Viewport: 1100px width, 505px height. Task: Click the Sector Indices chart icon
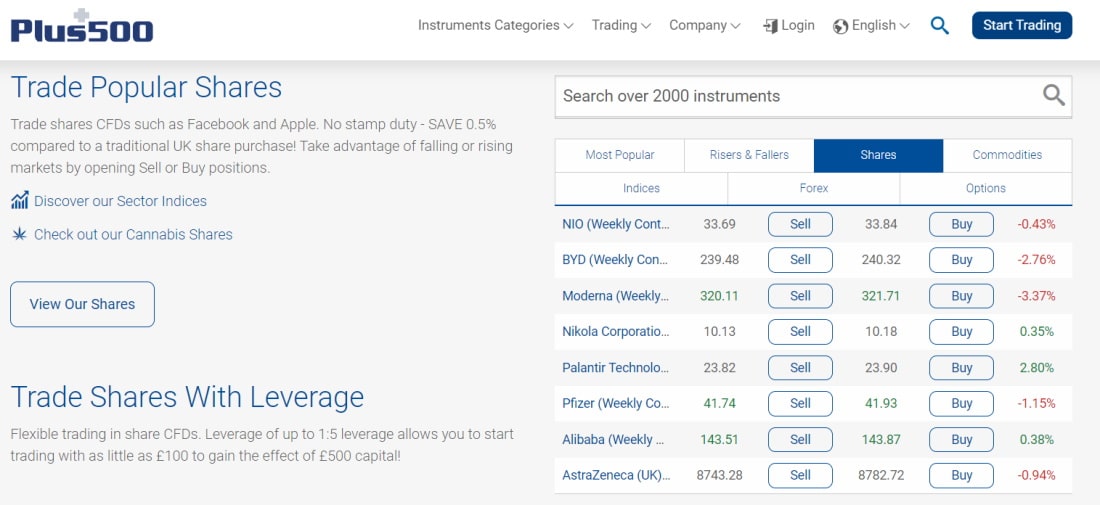[x=20, y=201]
